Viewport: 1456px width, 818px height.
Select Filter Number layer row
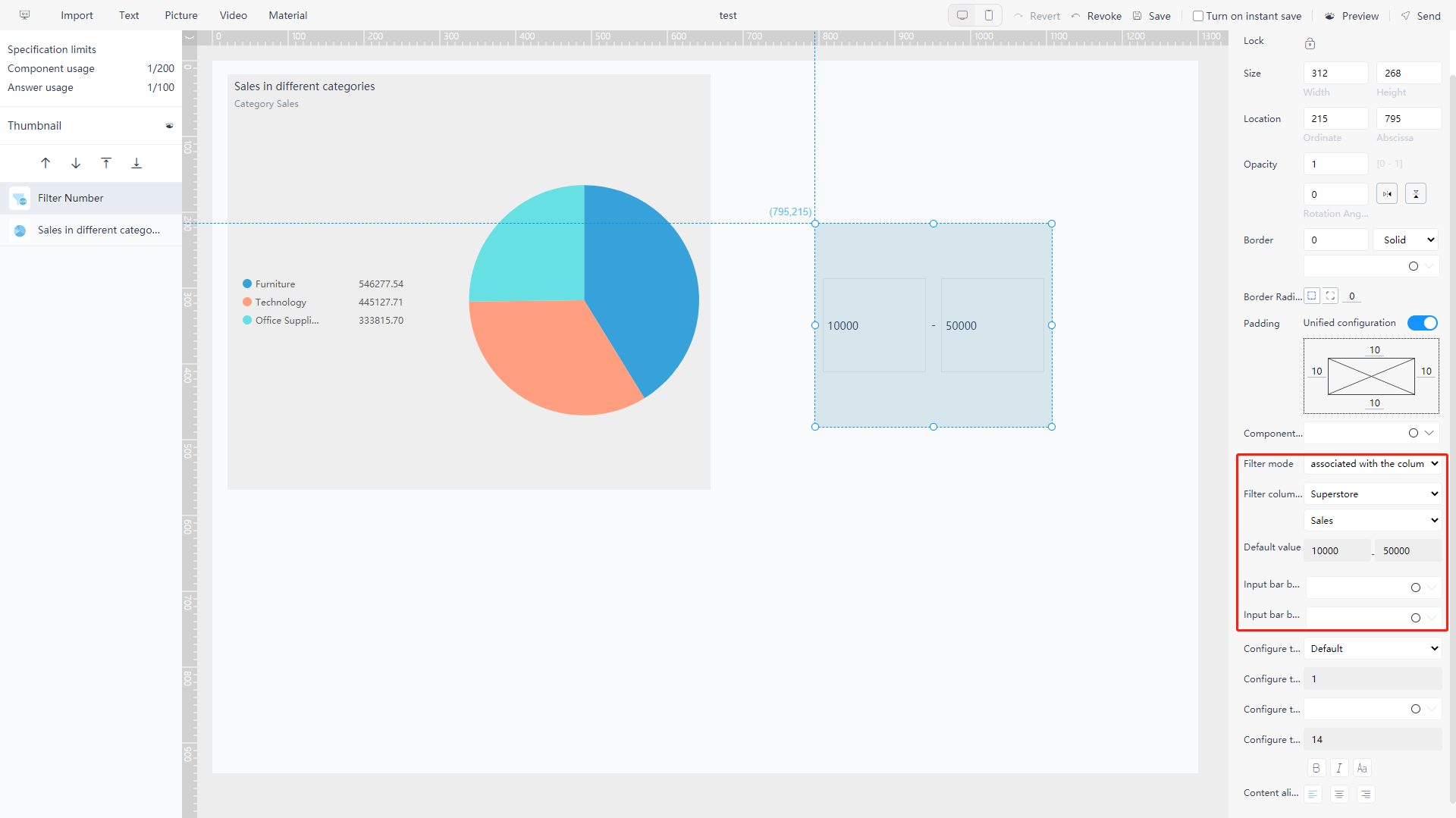point(91,198)
